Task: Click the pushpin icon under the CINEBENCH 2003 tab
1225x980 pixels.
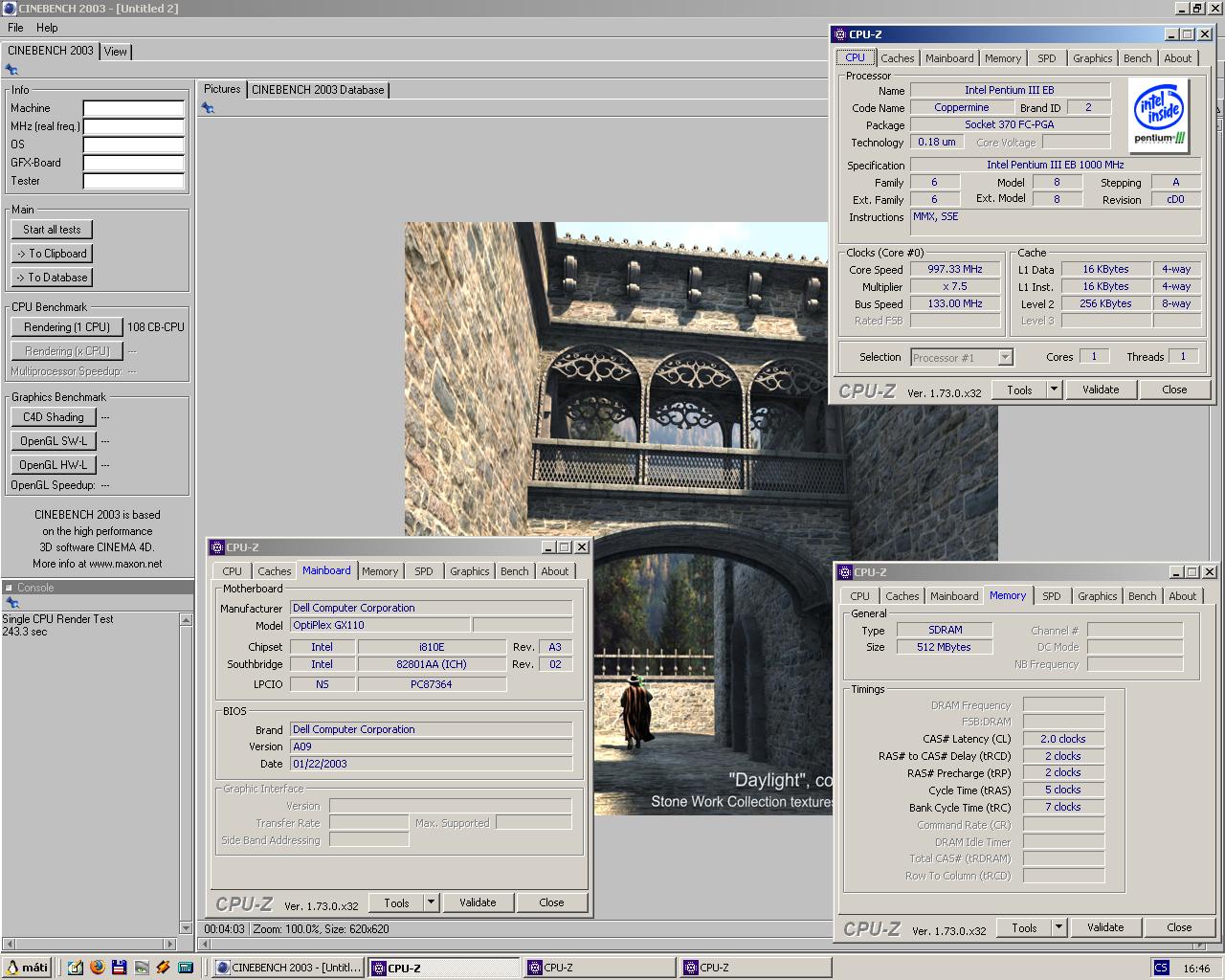Action: tap(11, 70)
